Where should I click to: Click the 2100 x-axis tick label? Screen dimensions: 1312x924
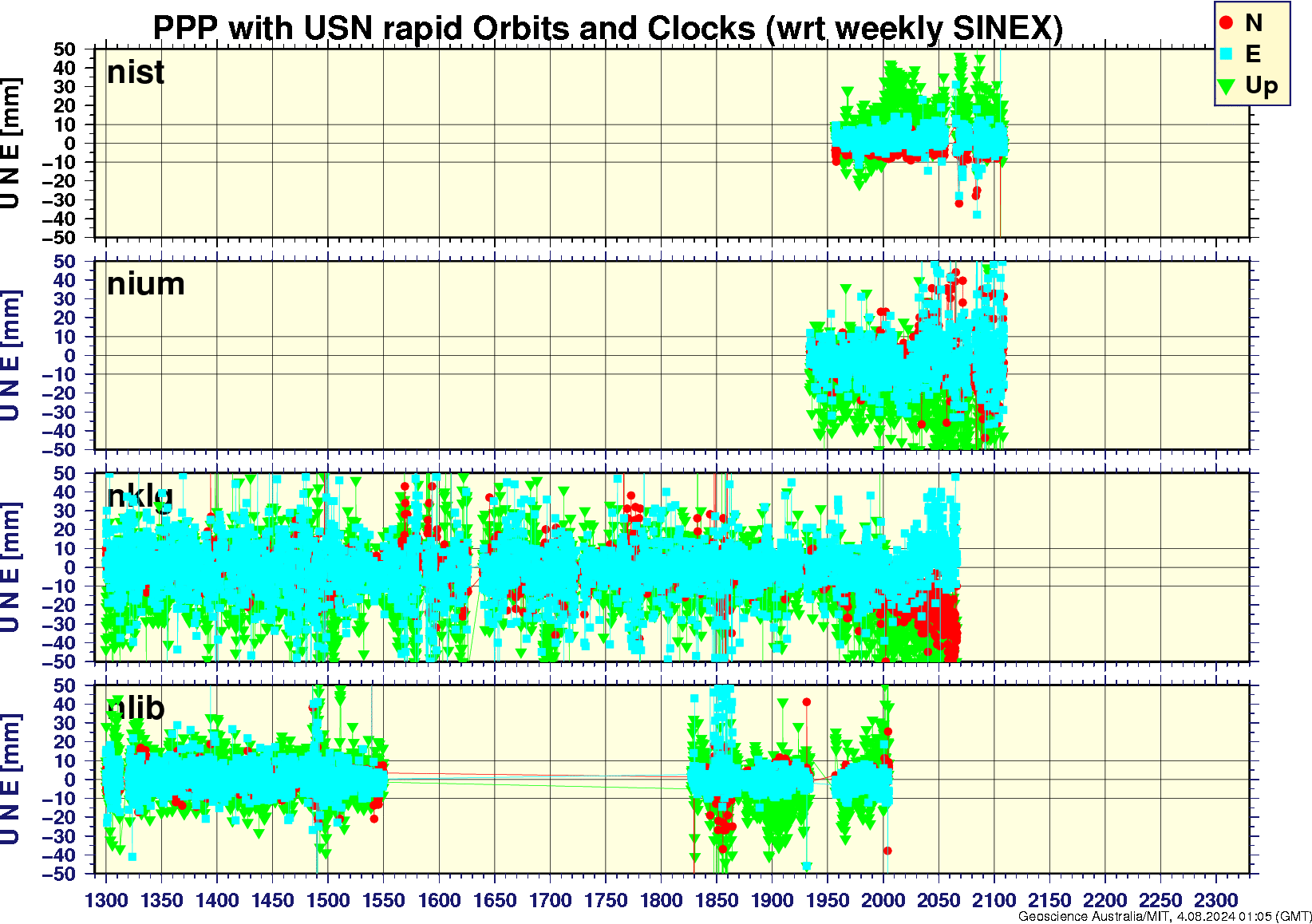pyautogui.click(x=994, y=900)
